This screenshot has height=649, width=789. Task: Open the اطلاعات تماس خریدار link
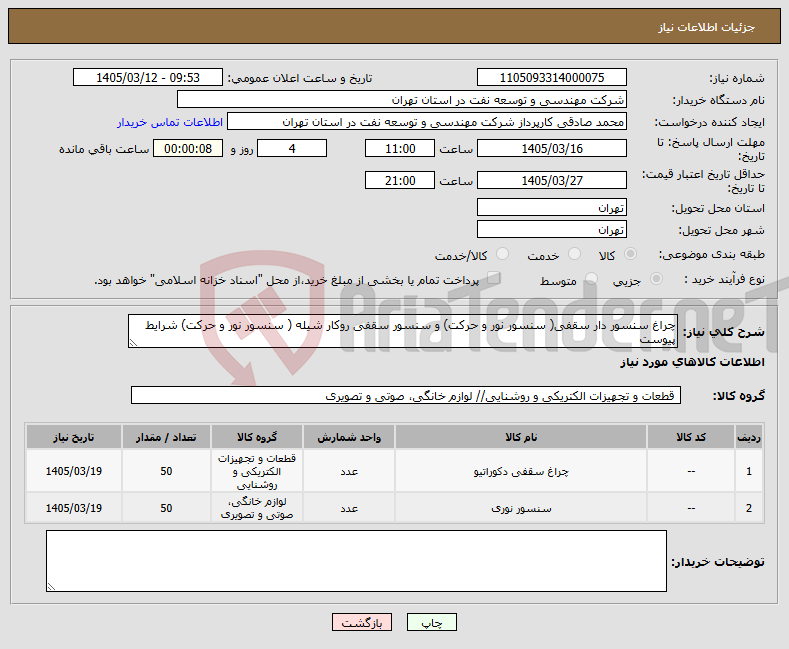170,122
